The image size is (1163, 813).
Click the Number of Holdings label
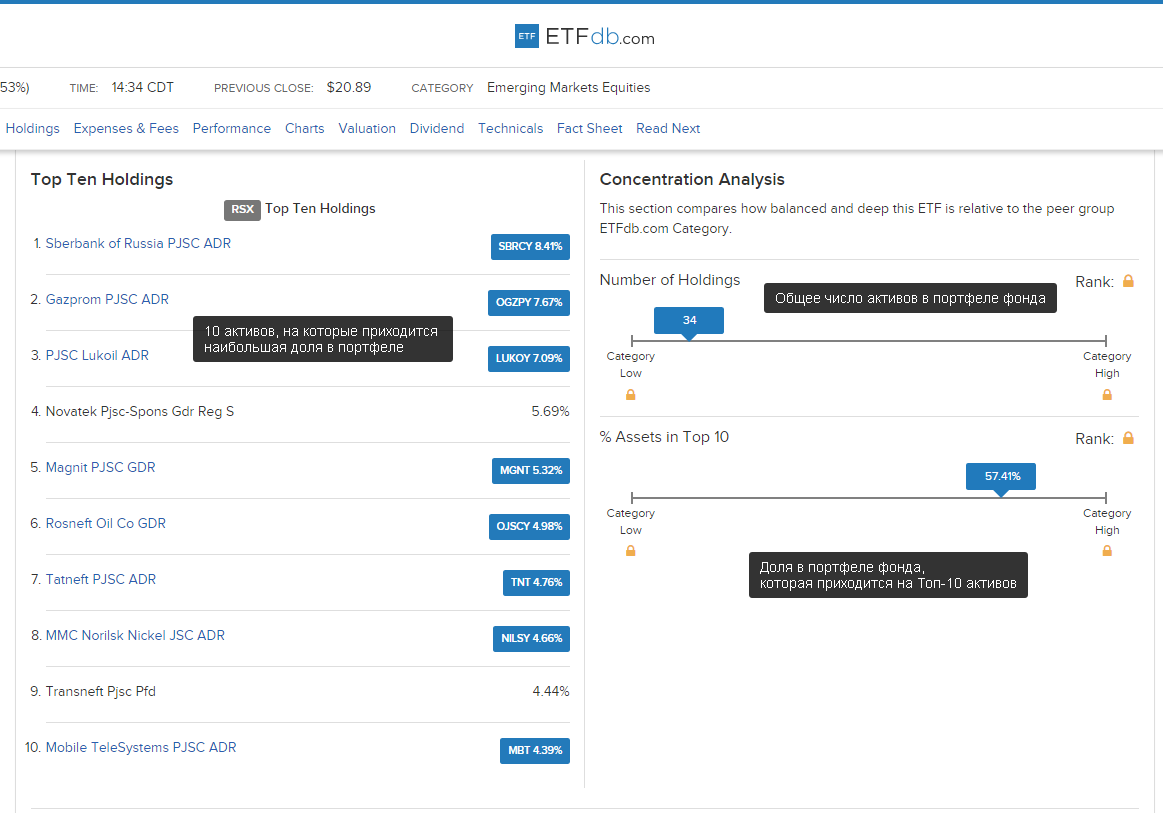[x=670, y=280]
